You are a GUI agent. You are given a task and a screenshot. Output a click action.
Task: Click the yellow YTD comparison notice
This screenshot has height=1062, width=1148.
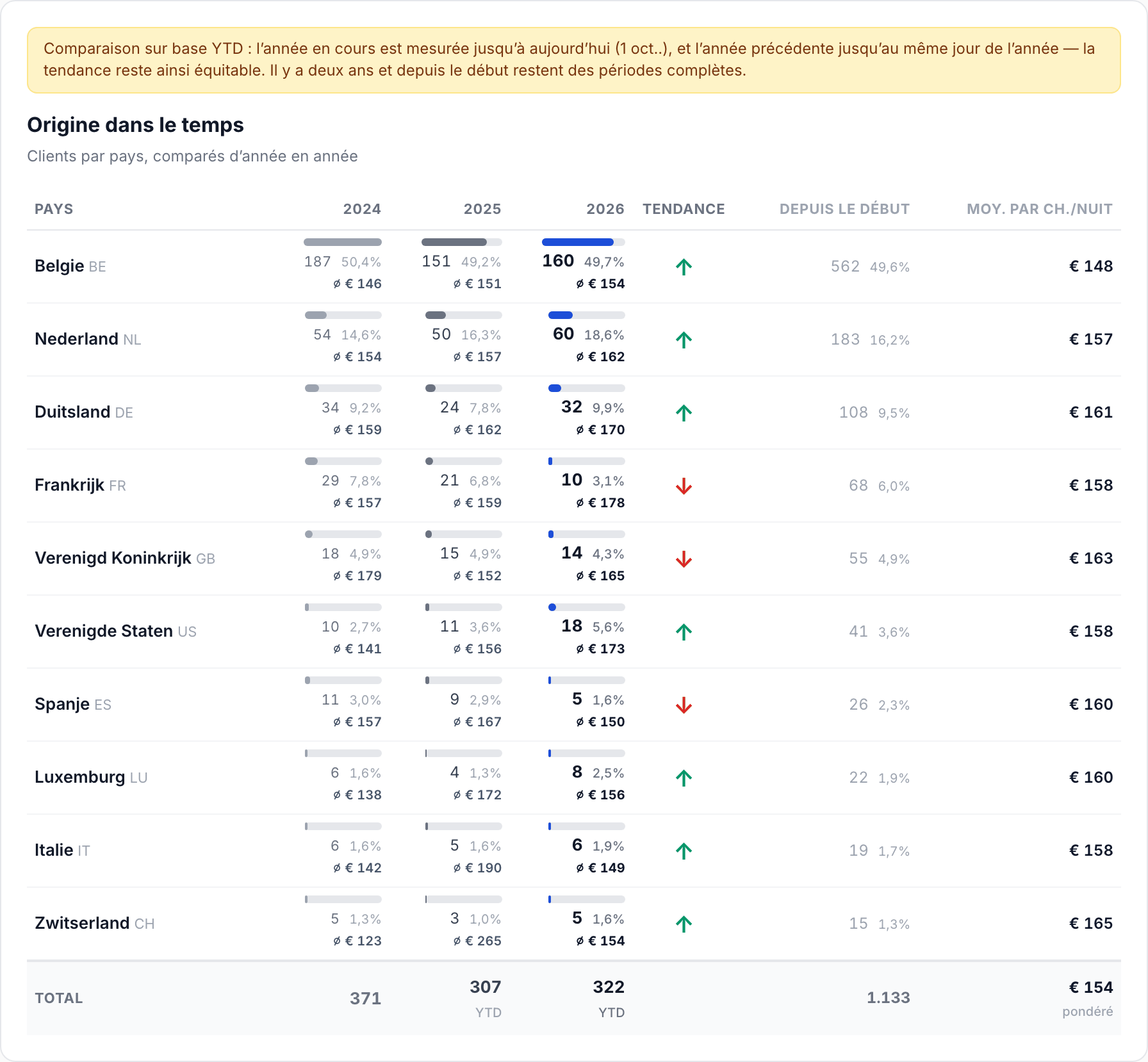(x=574, y=60)
